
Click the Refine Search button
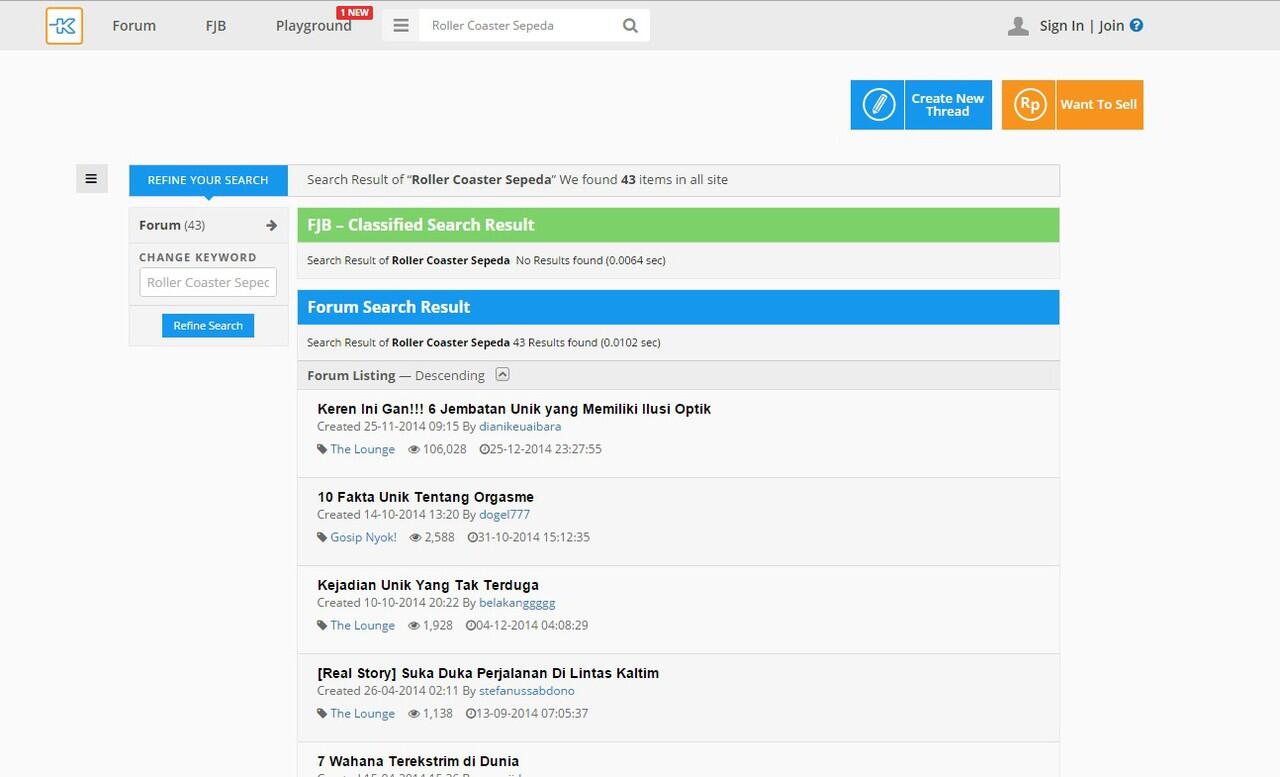[208, 325]
